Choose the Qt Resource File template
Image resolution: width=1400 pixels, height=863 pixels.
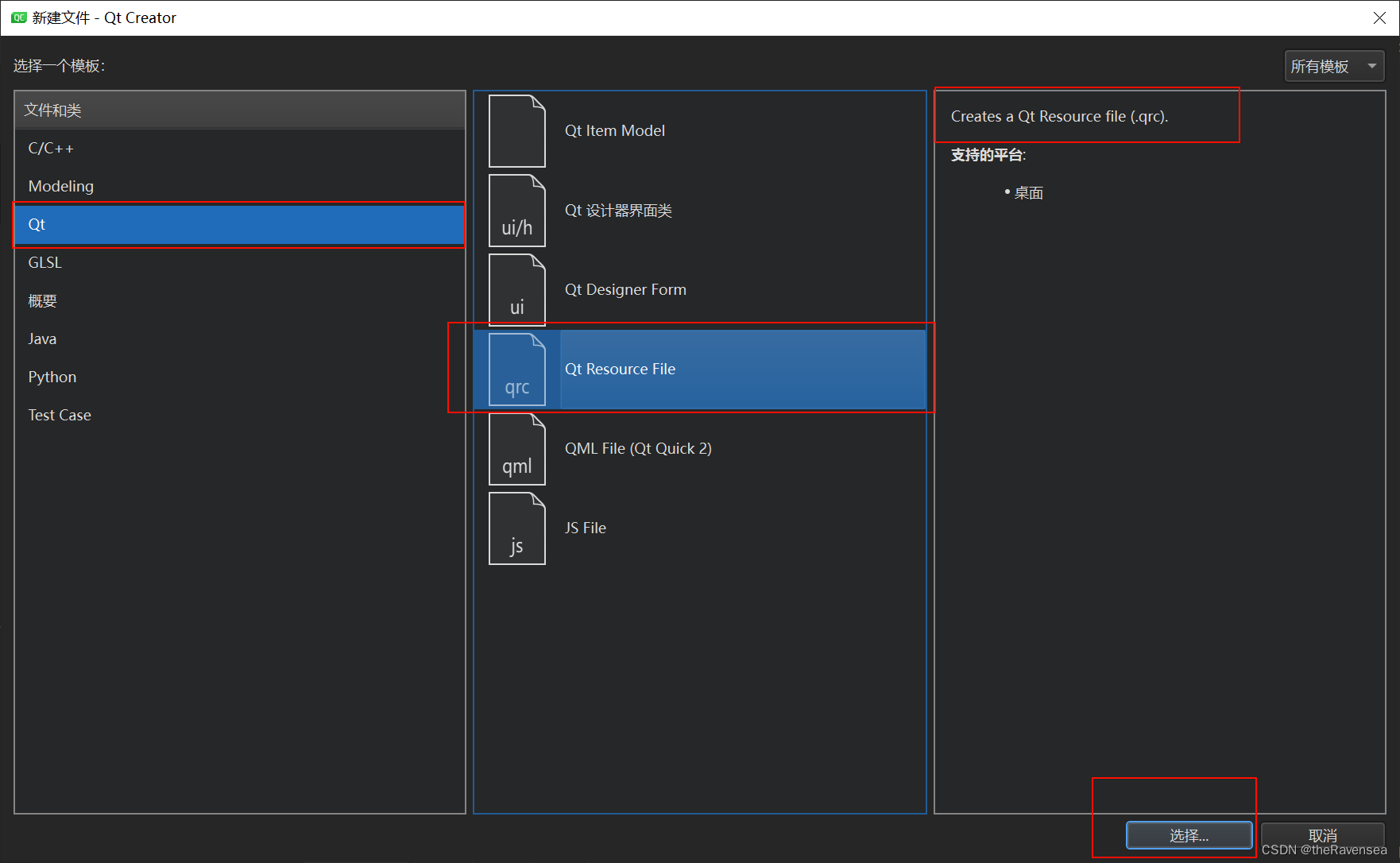pyautogui.click(x=700, y=370)
